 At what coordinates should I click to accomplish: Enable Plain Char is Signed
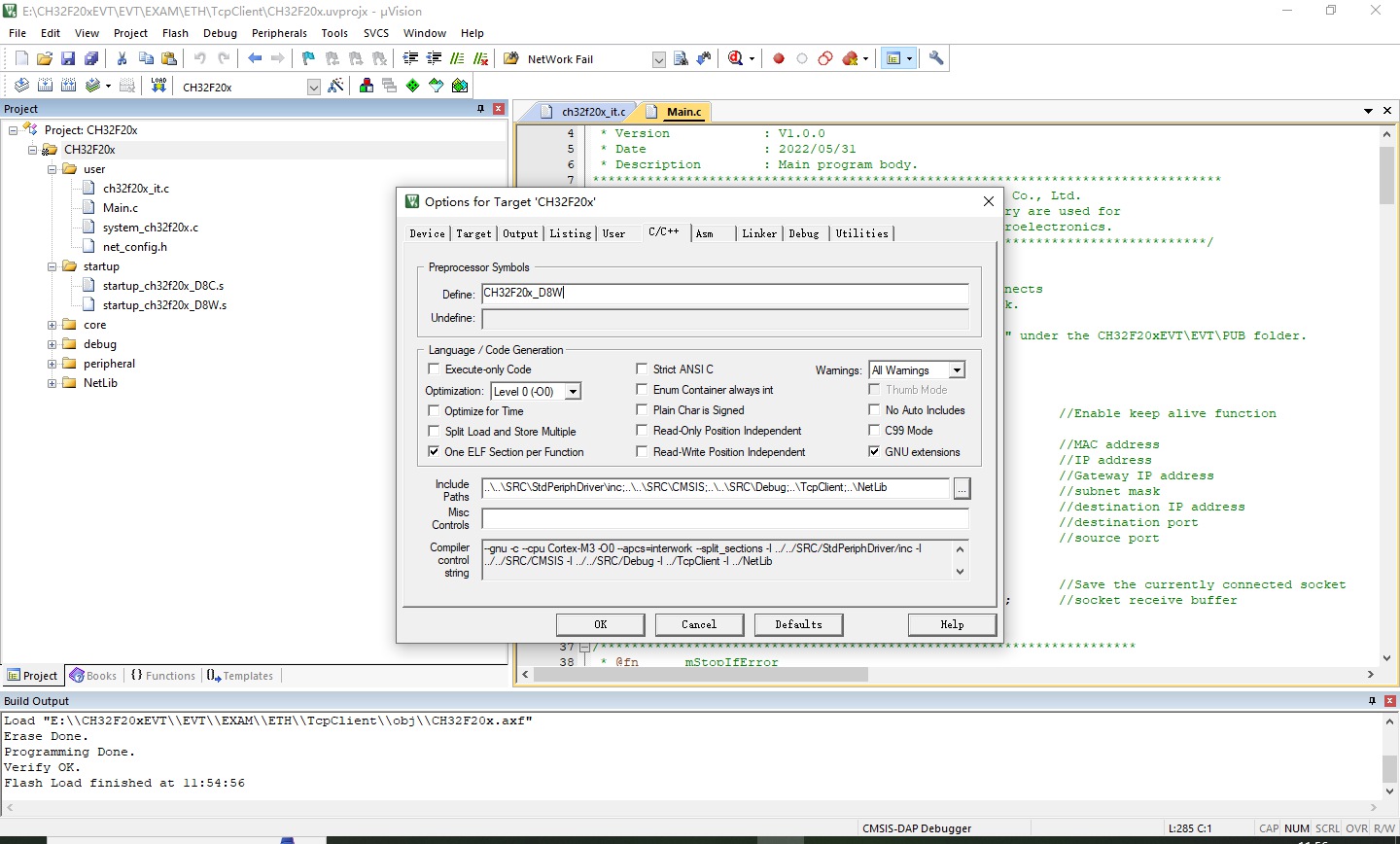642,410
